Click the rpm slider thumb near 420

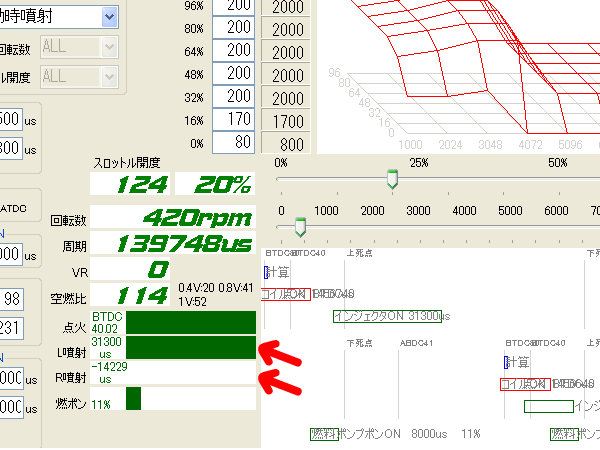(300, 227)
